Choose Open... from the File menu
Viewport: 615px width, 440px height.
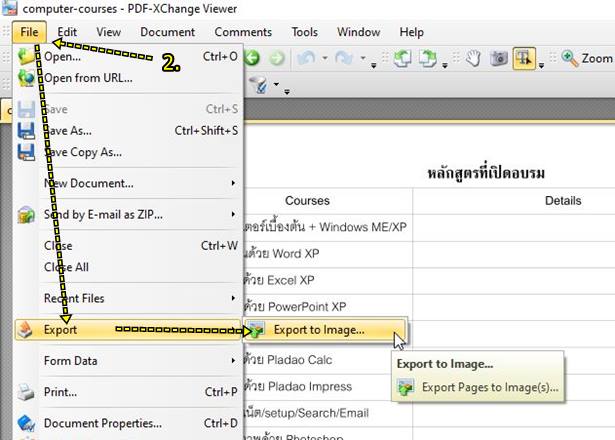(128, 56)
